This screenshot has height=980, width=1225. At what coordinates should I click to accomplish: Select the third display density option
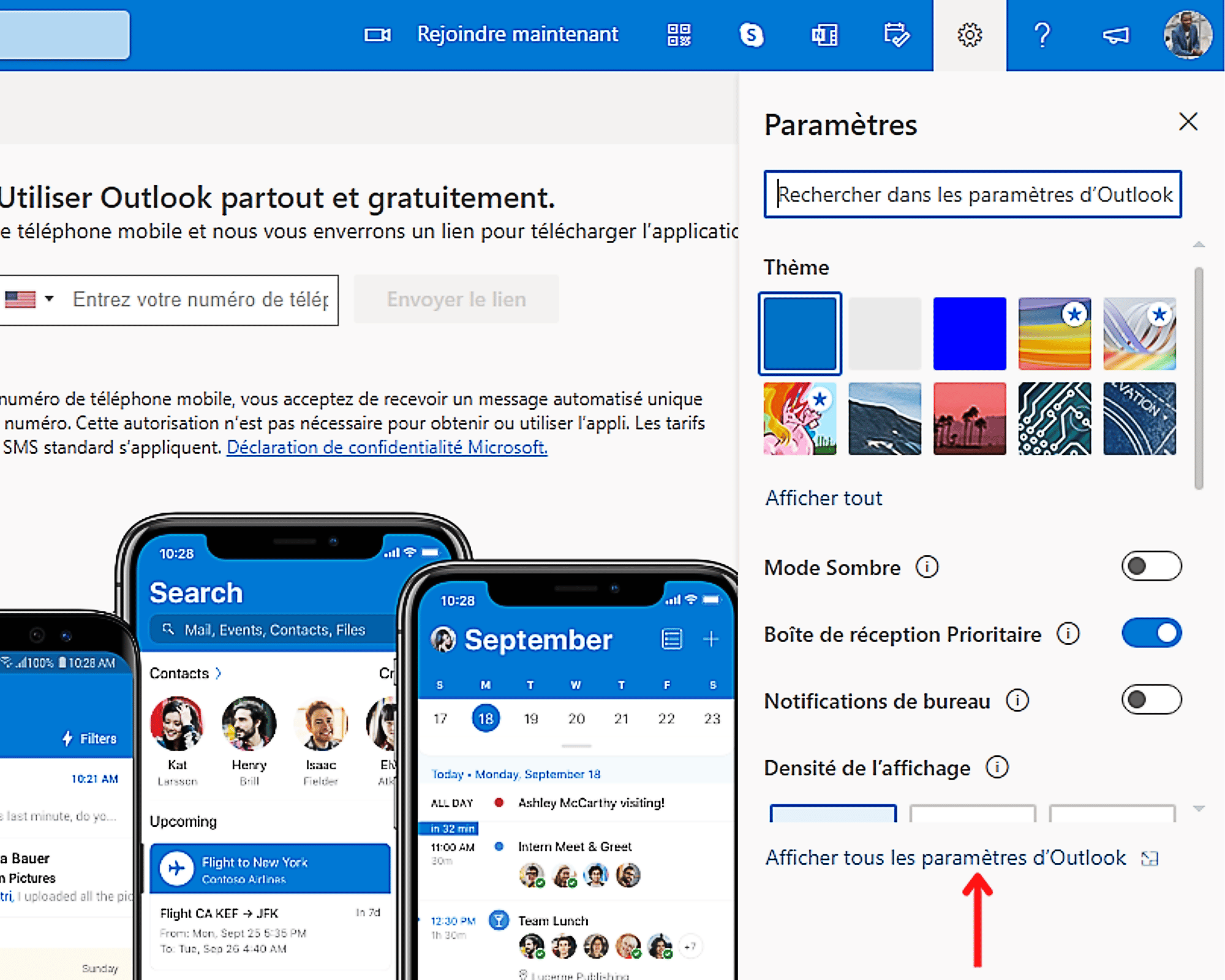1112,813
